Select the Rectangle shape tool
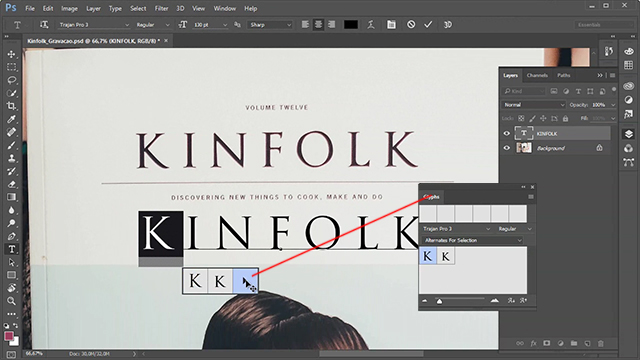Viewport: 640px width, 360px height. [11, 275]
